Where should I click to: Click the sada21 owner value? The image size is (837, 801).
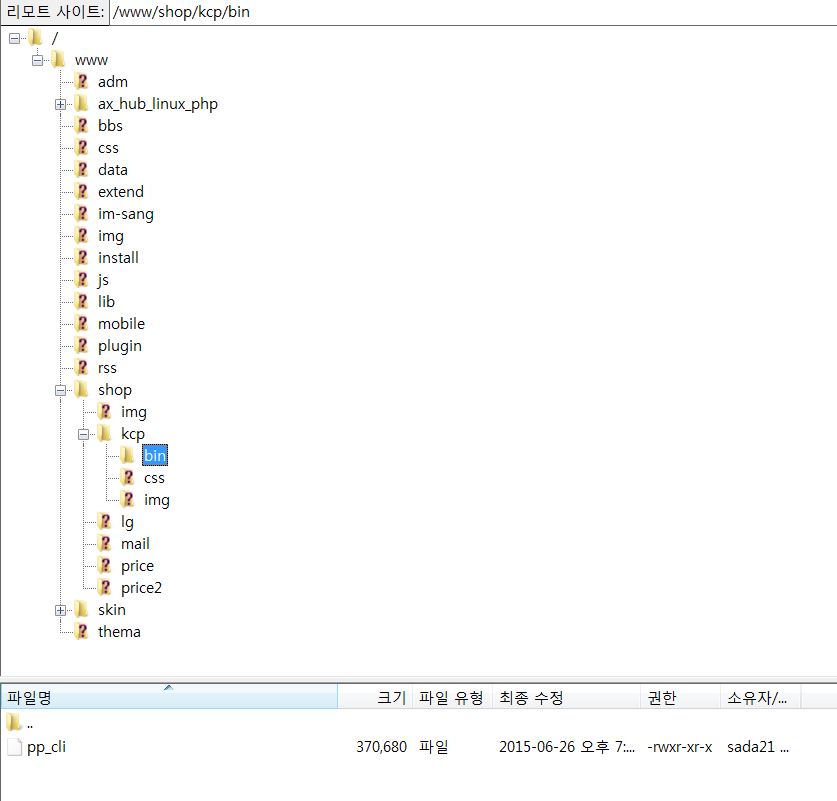coord(757,747)
